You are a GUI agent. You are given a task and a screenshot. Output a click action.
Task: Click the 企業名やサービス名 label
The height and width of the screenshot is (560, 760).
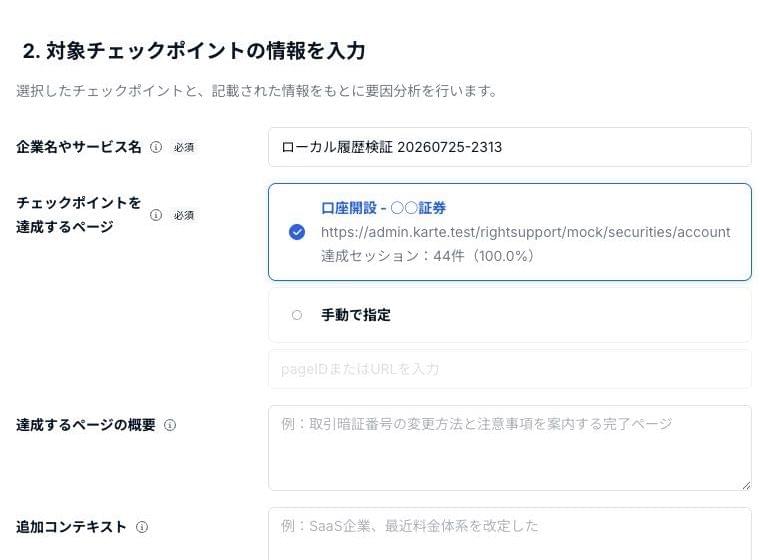click(x=79, y=147)
